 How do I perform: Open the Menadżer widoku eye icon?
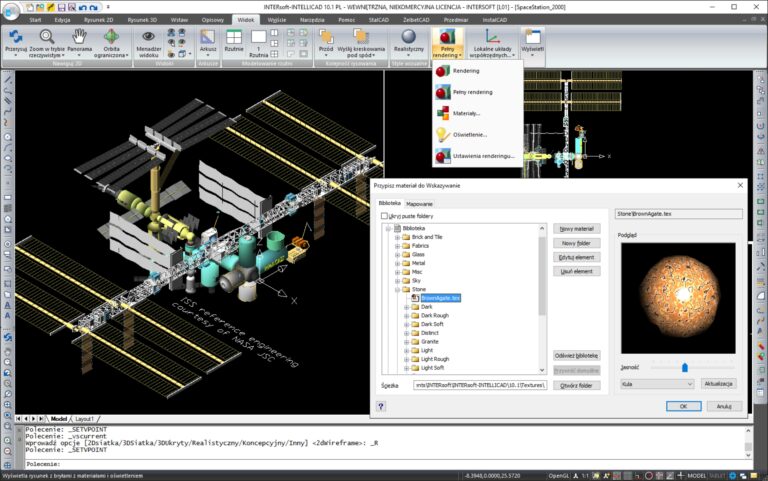pos(148,38)
